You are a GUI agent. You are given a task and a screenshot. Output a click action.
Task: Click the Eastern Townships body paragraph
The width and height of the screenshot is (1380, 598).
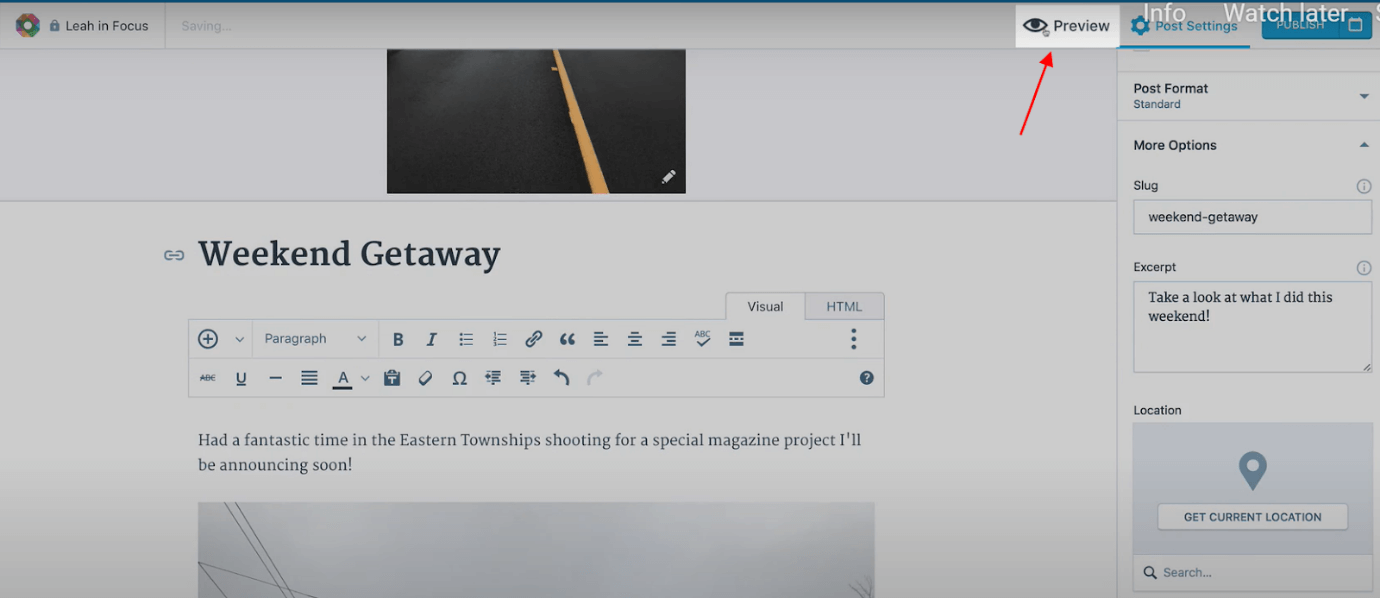tap(530, 453)
